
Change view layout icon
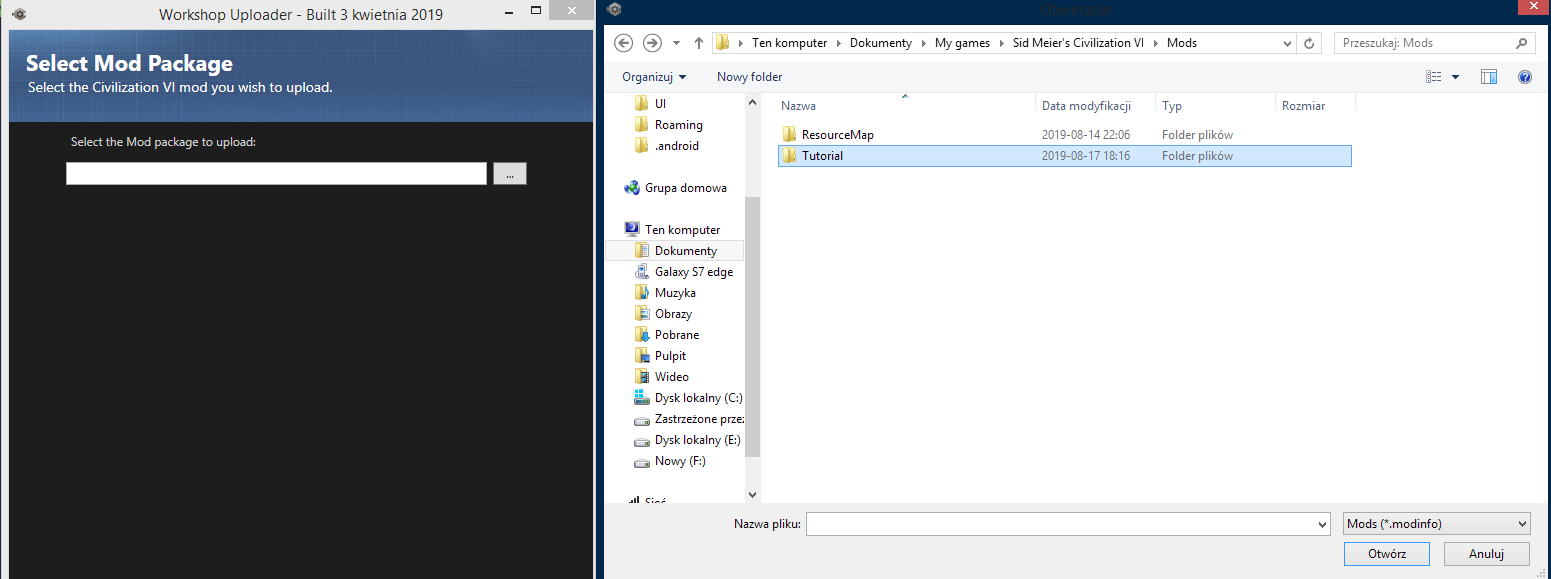coord(1434,77)
